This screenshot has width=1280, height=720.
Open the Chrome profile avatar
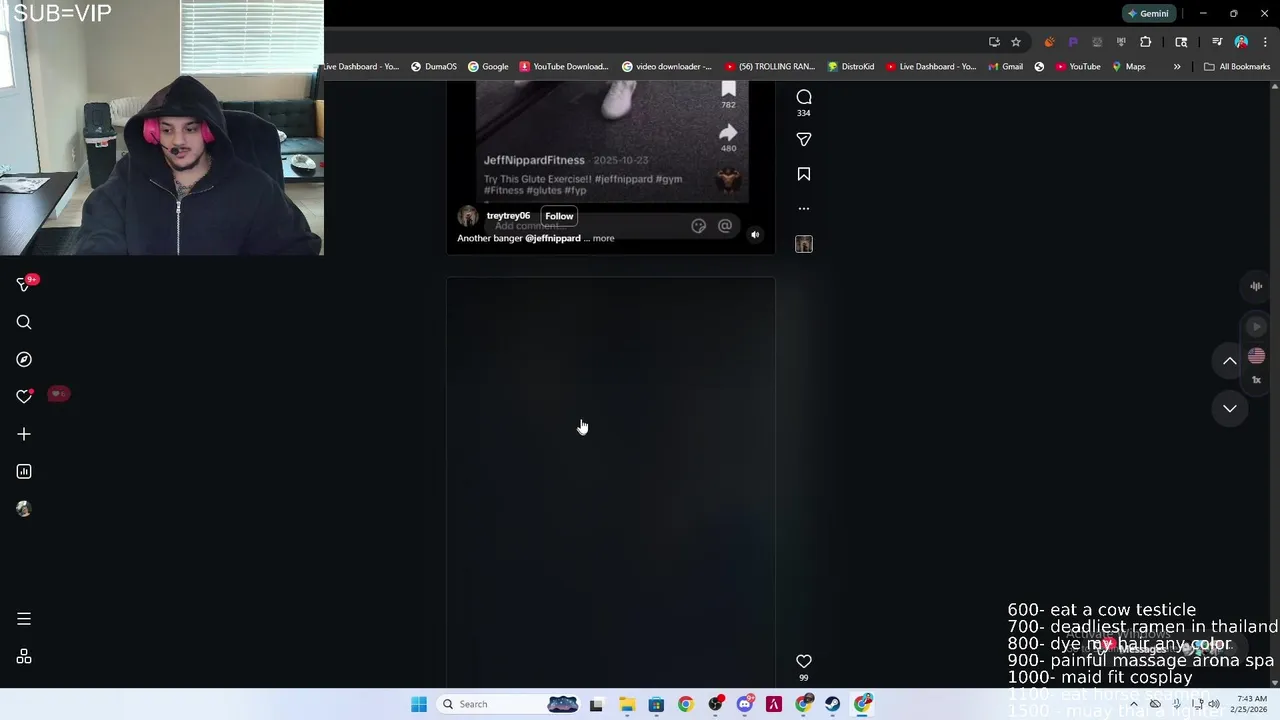(1241, 42)
